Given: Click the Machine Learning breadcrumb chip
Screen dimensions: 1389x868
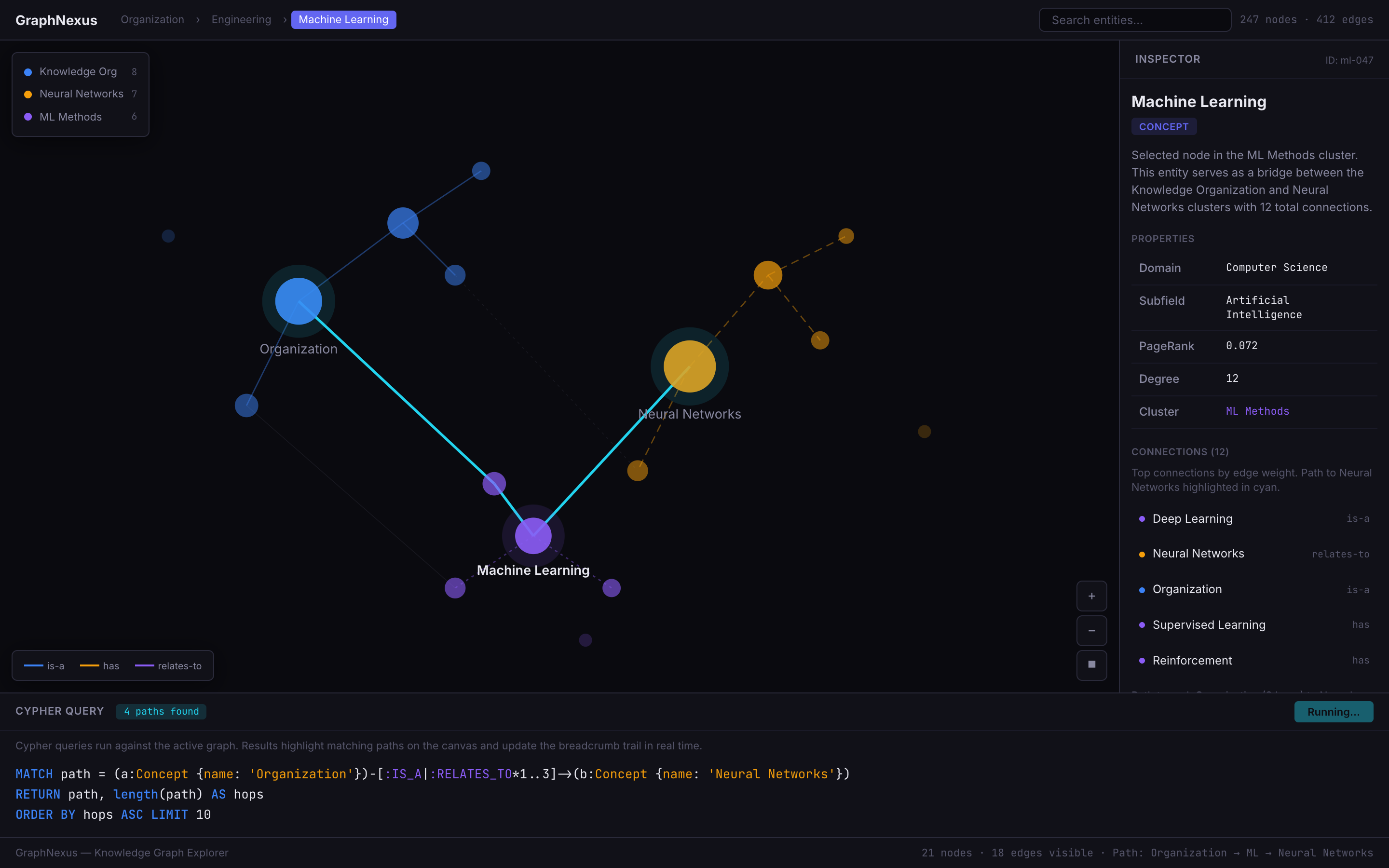Looking at the screenshot, I should tap(343, 19).
